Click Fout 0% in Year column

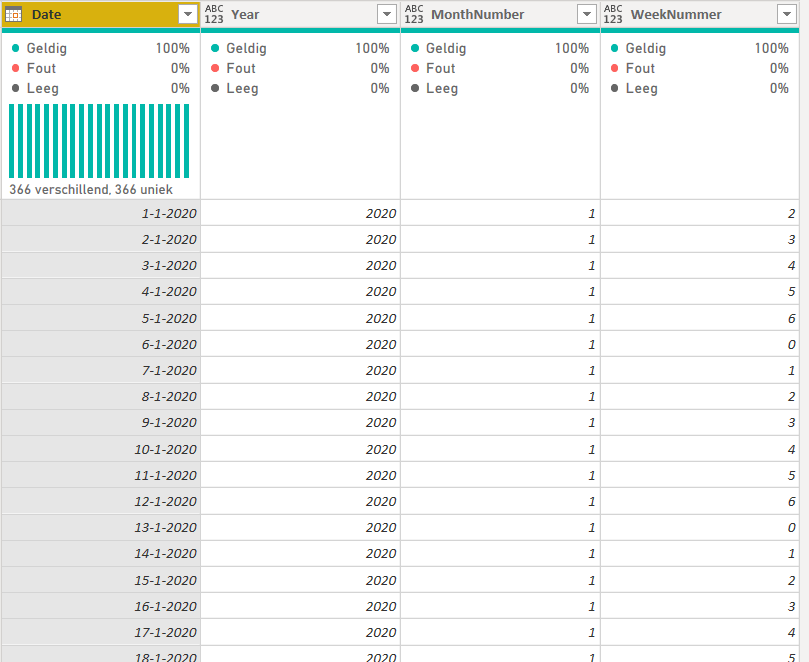300,68
